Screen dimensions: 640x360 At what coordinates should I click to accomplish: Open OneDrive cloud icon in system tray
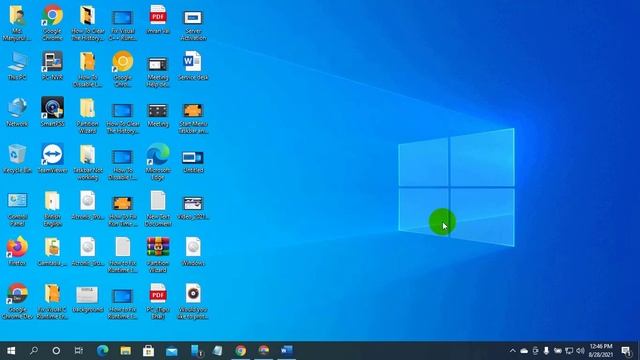click(524, 351)
